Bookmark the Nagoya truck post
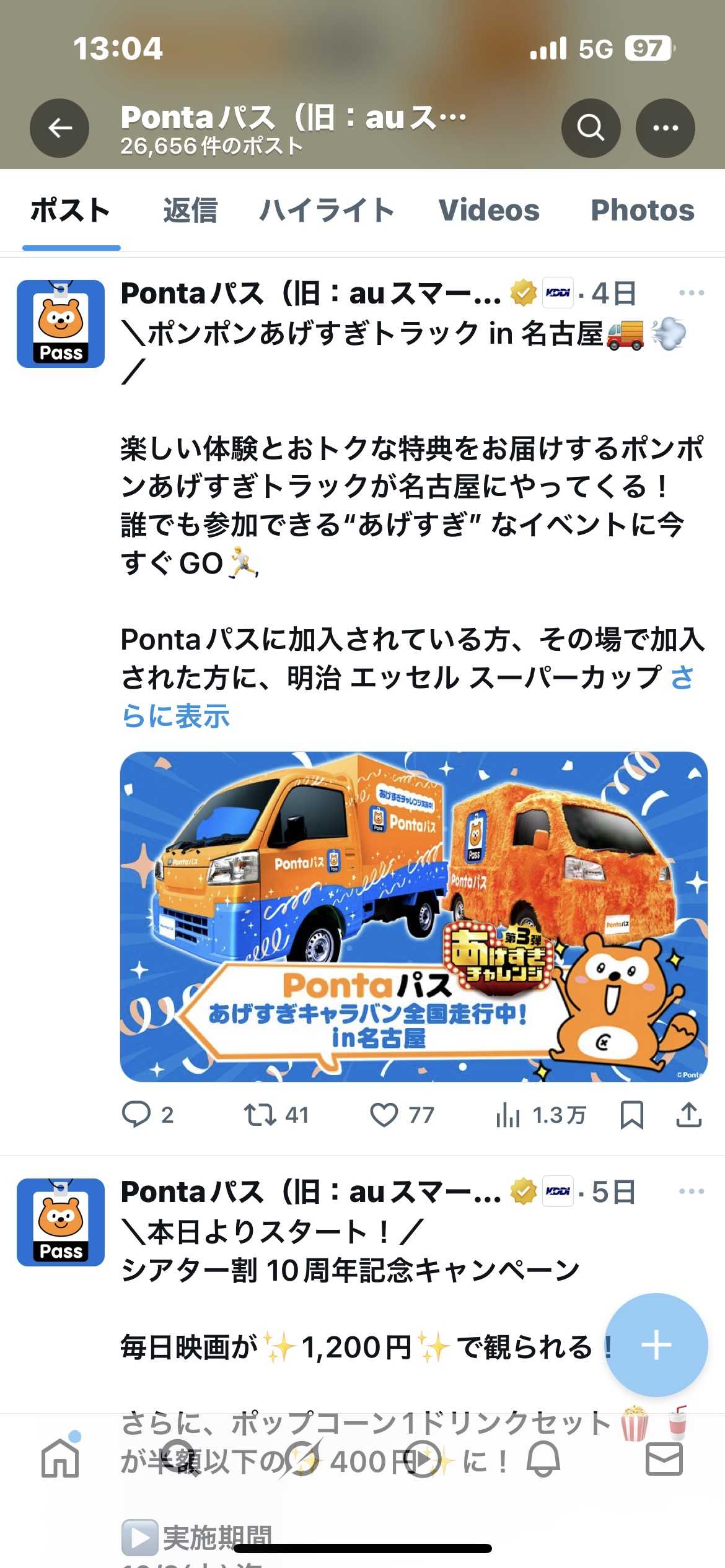Screen dimensions: 725x1568 tap(631, 1115)
